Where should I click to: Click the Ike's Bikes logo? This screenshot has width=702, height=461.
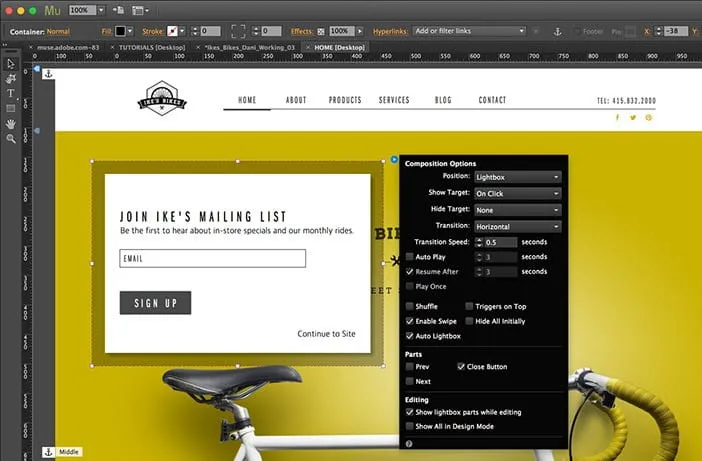[x=162, y=98]
